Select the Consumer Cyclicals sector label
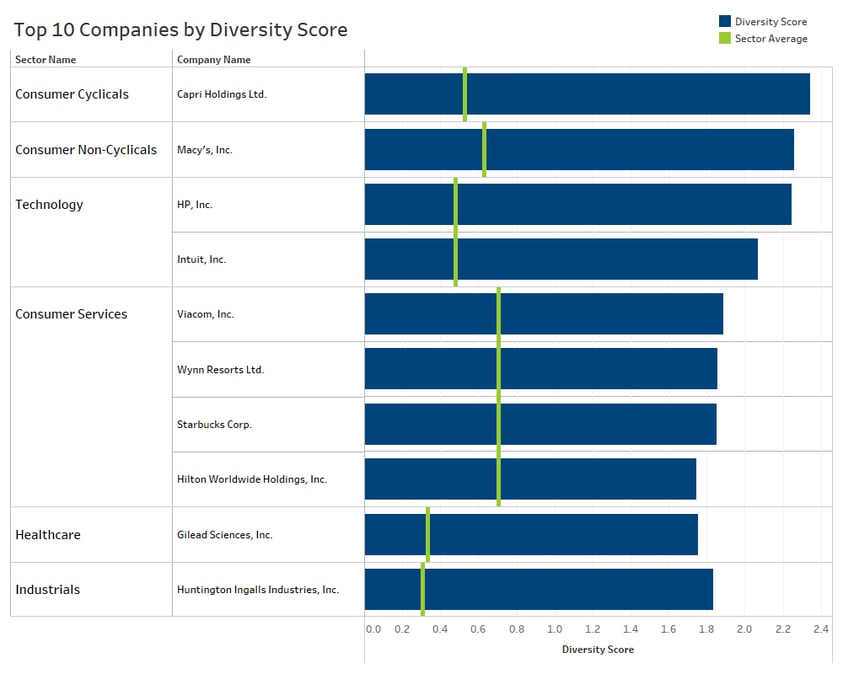 tap(72, 94)
